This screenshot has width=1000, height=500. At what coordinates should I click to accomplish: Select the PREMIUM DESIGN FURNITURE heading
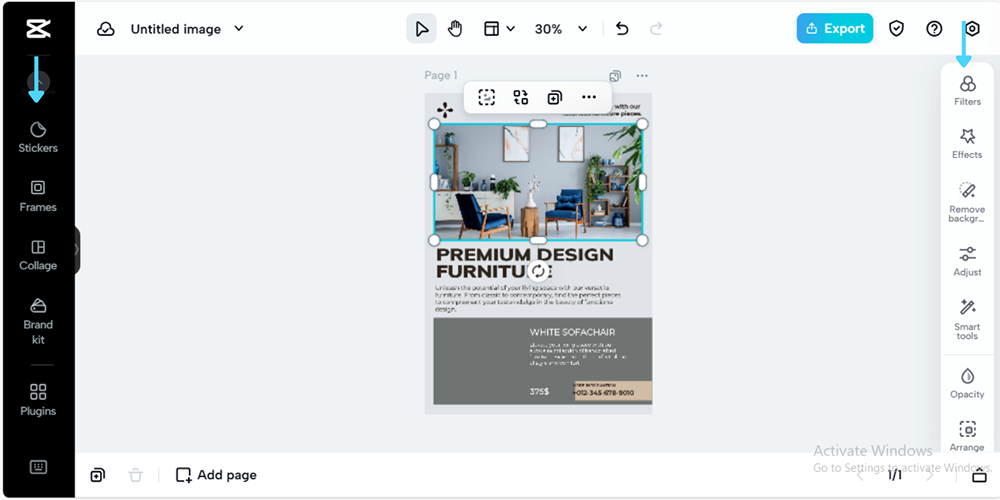(524, 263)
